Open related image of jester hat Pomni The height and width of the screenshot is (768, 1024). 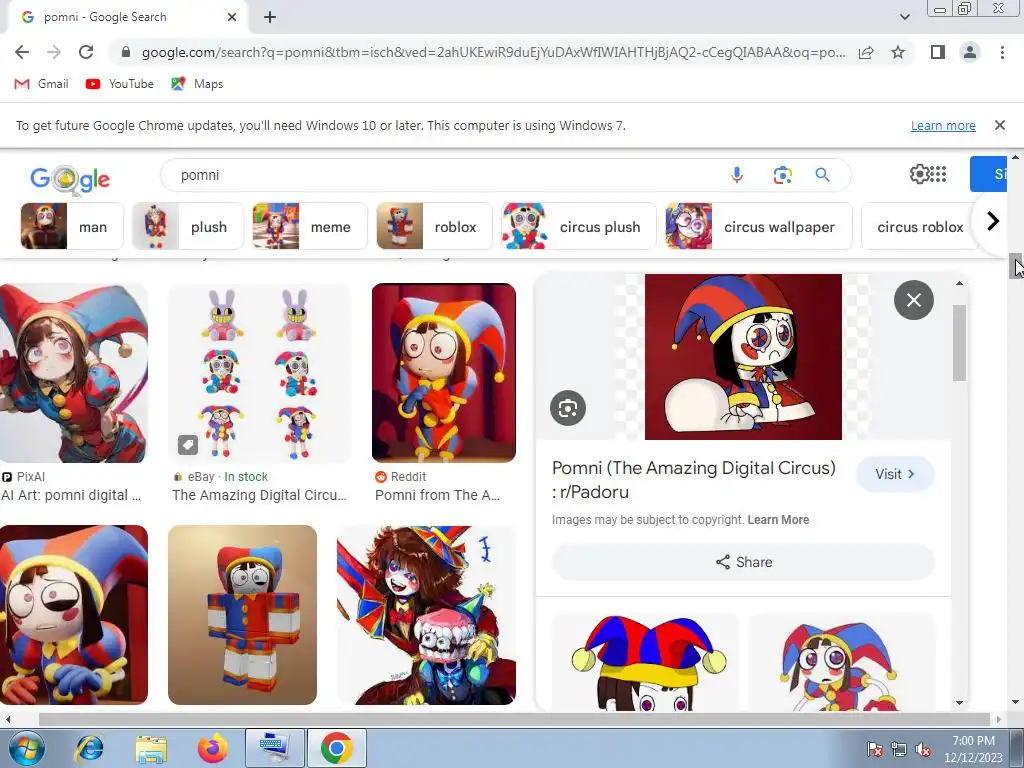click(646, 662)
